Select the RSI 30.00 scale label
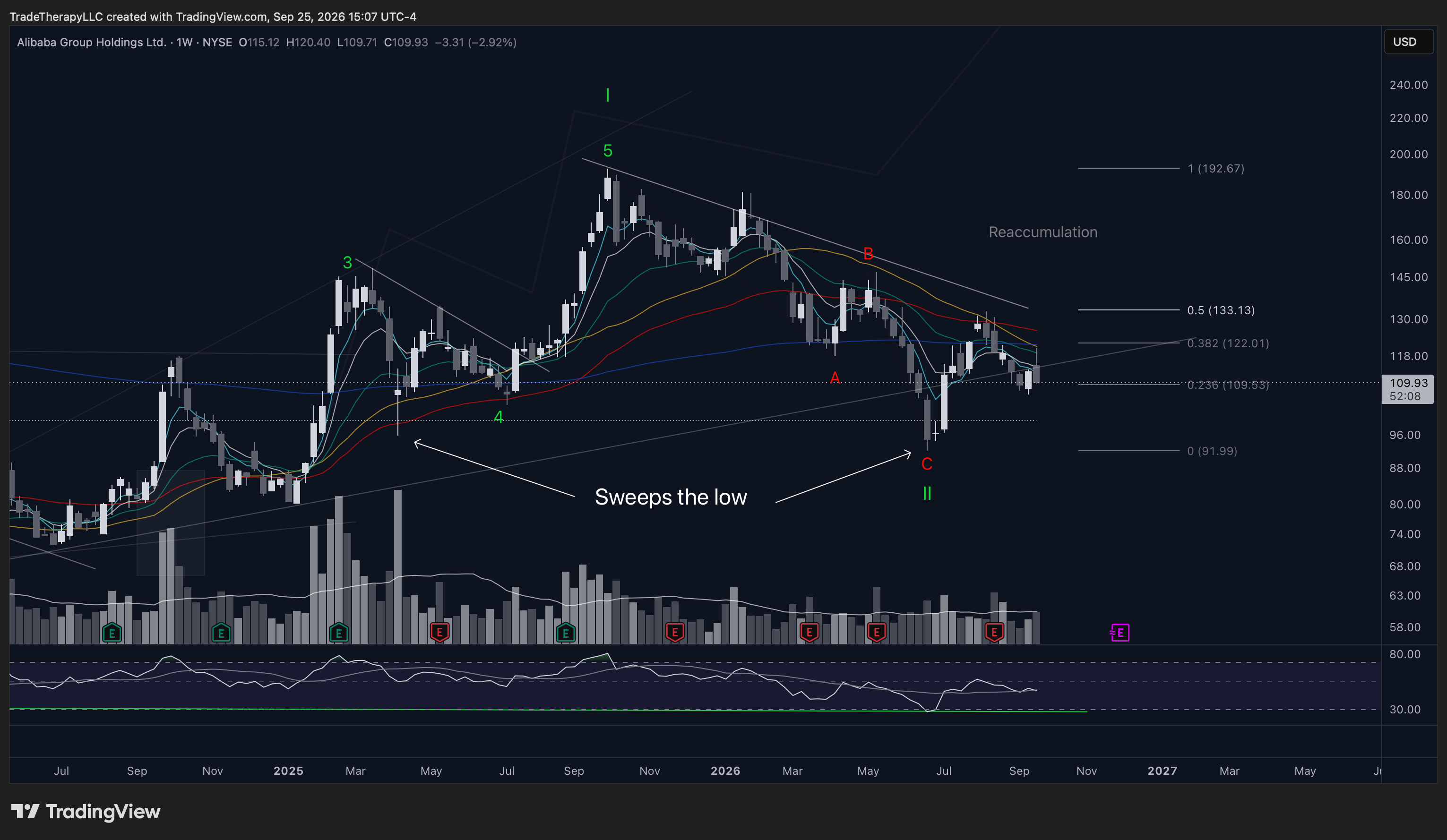The height and width of the screenshot is (840, 1447). 1404,709
